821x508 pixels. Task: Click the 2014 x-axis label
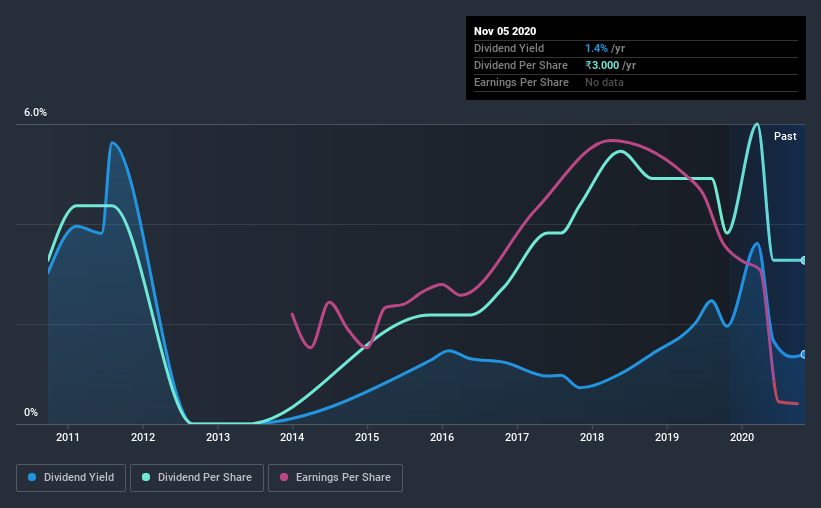(x=292, y=437)
